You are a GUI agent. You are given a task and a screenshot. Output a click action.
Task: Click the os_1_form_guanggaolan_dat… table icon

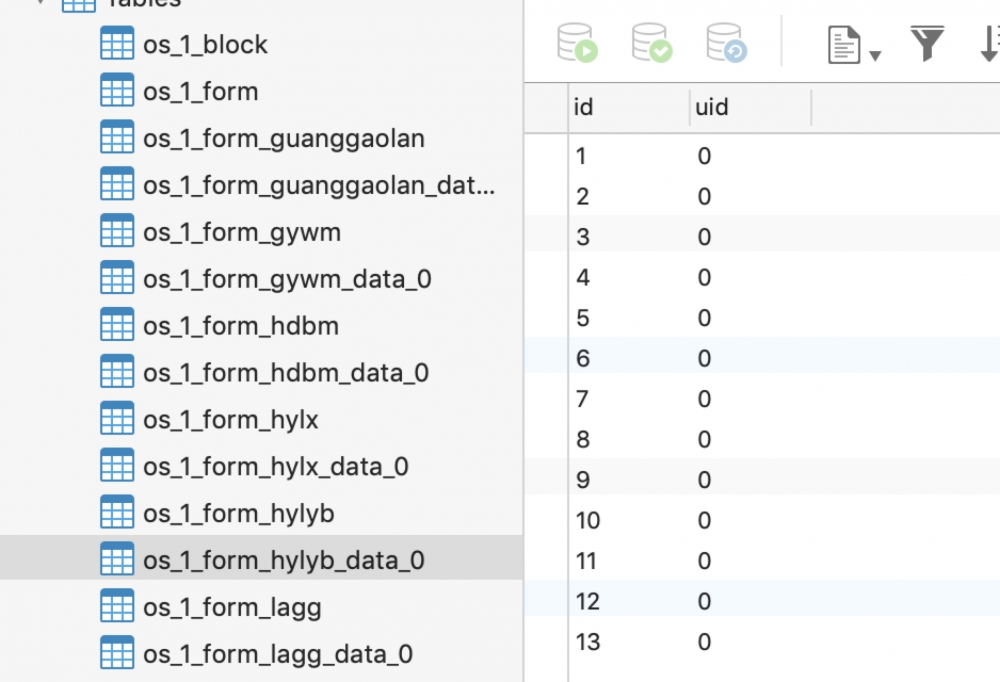coord(117,184)
